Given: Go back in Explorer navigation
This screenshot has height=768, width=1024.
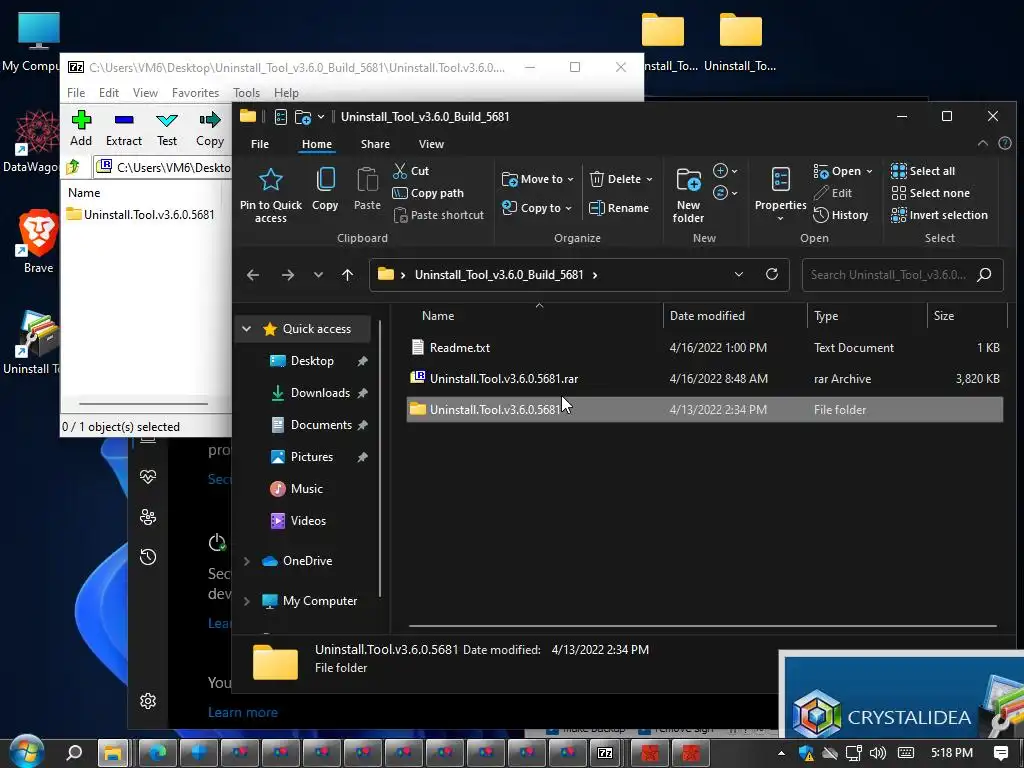Looking at the screenshot, I should pos(253,275).
